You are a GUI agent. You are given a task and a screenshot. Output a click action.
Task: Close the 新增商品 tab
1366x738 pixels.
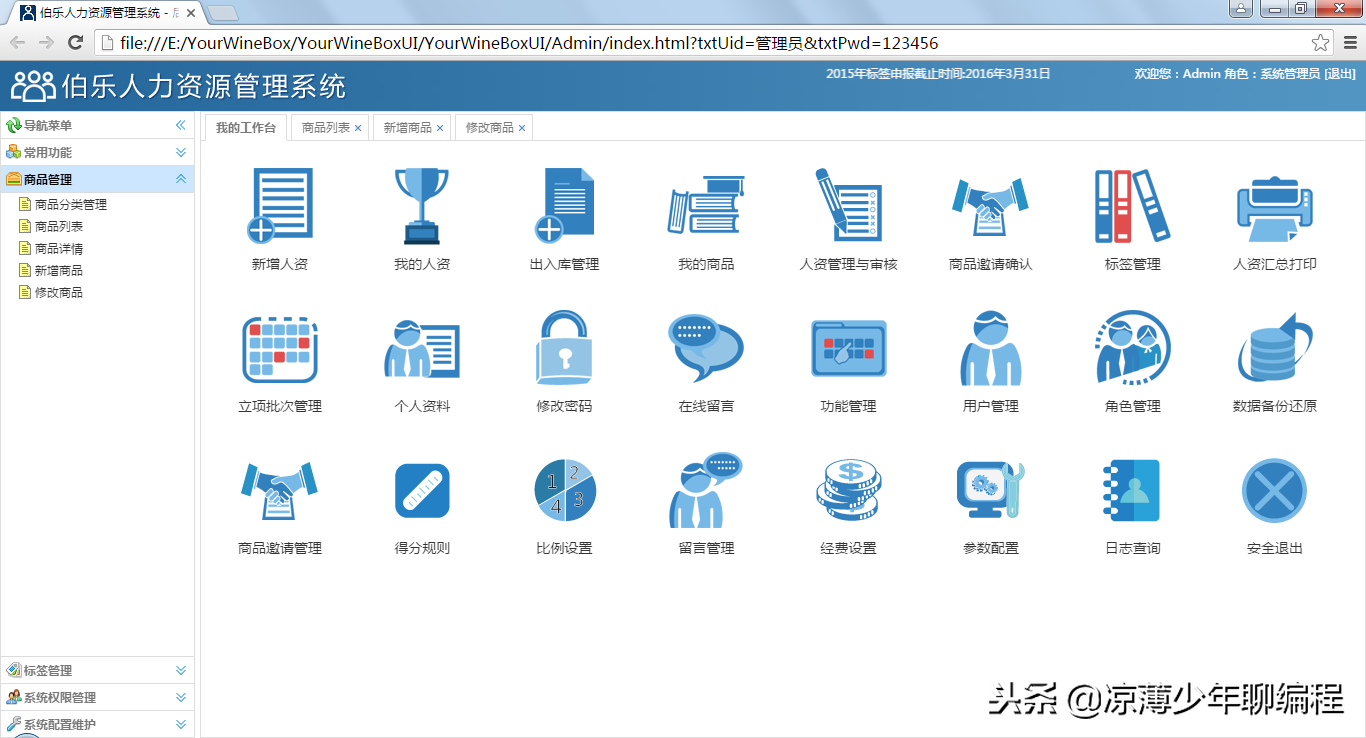440,128
